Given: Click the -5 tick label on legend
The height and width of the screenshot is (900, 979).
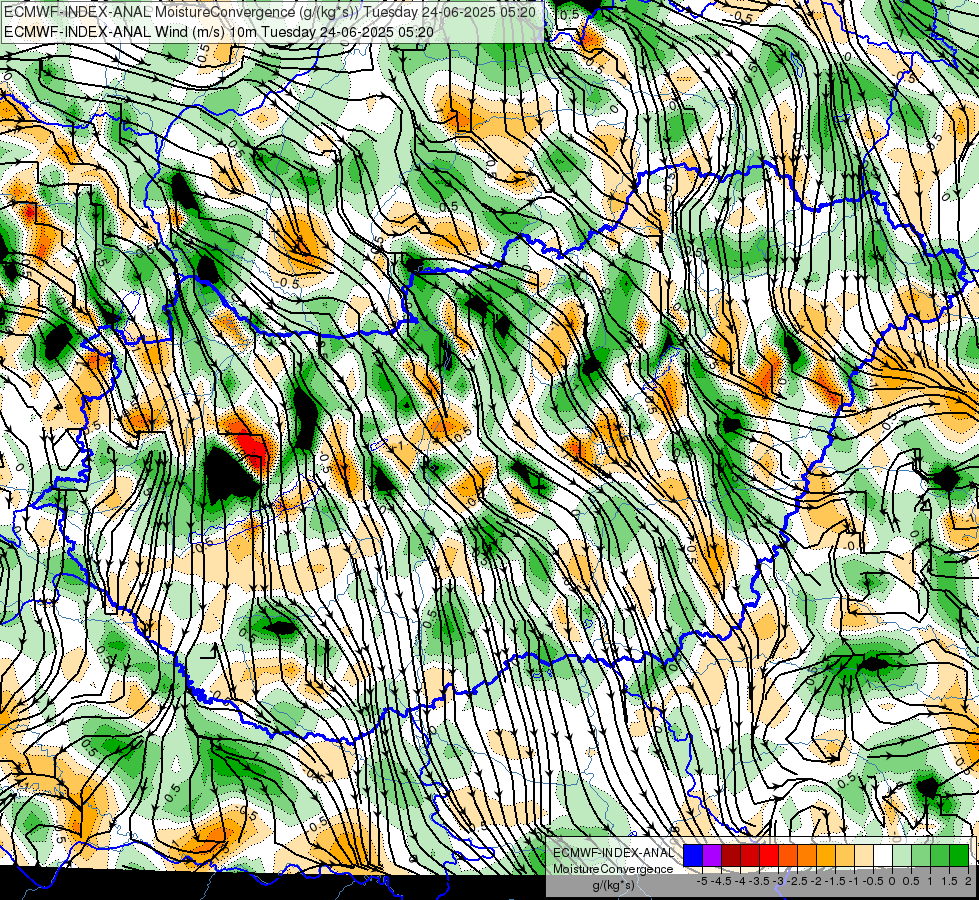Looking at the screenshot, I should (702, 881).
